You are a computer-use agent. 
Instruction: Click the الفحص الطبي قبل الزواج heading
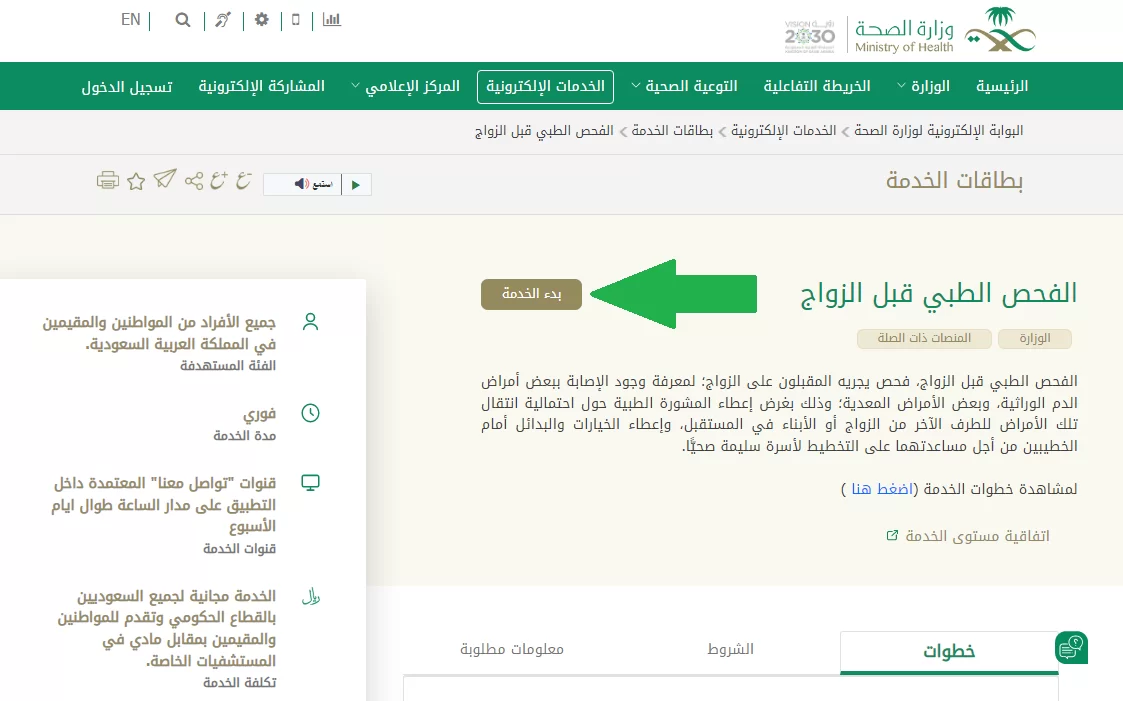[x=938, y=294]
